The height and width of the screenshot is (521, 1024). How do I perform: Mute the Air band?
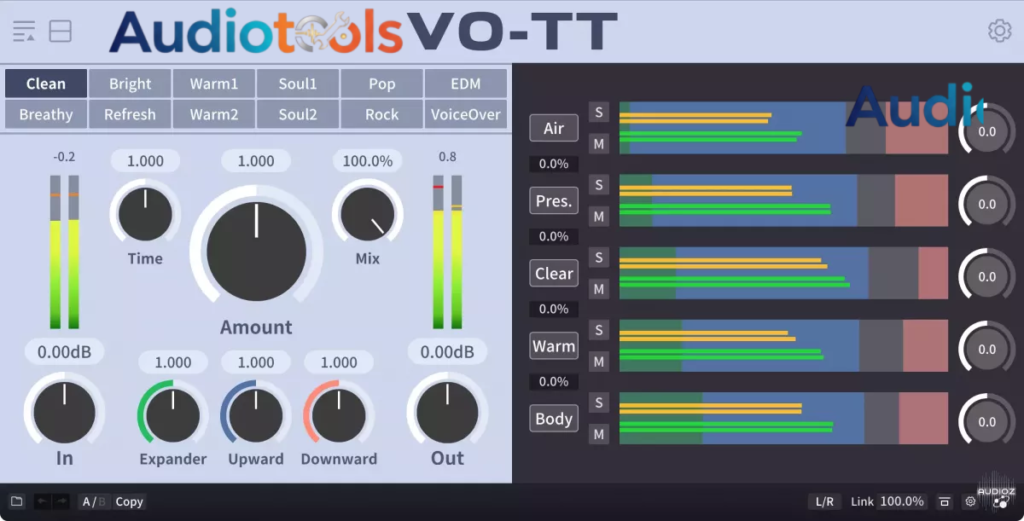tap(599, 144)
